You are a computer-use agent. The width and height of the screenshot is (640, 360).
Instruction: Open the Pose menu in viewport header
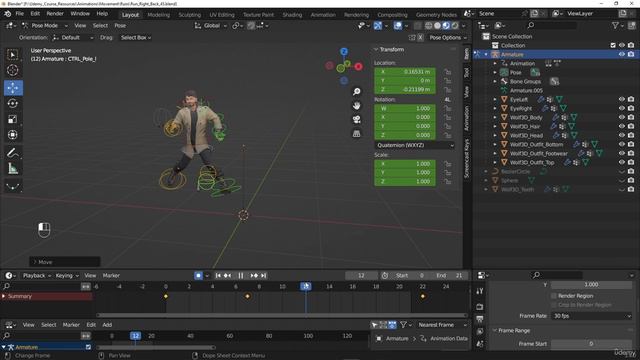pos(120,25)
